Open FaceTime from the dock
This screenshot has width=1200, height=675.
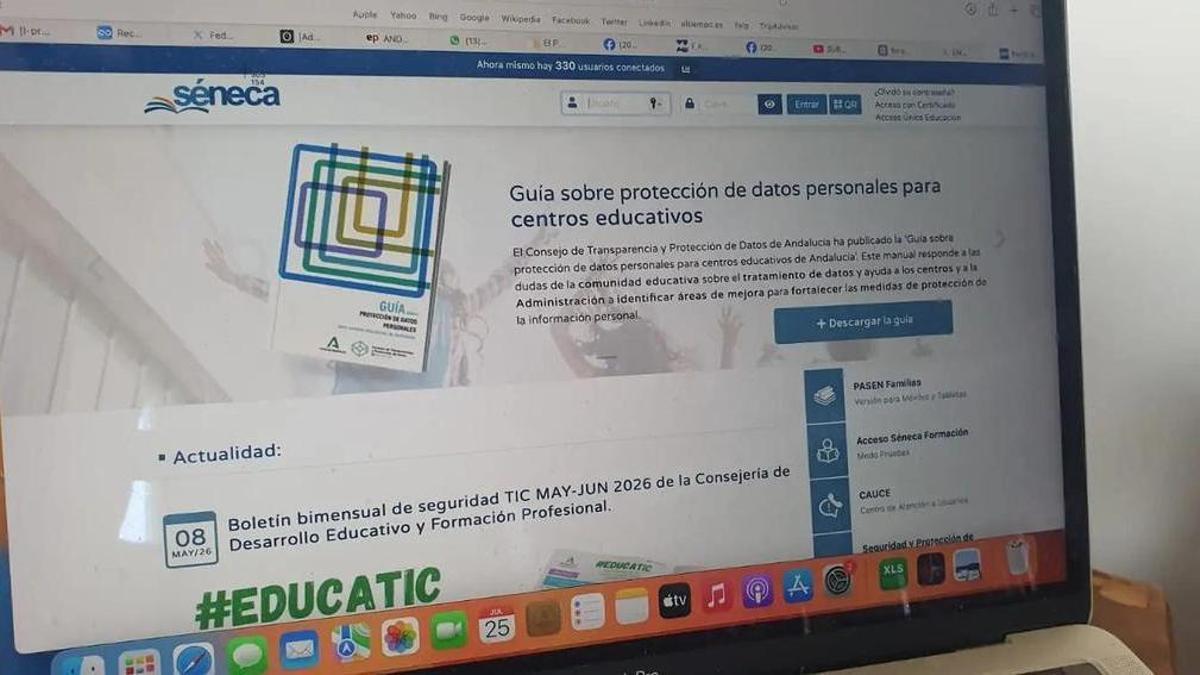click(x=449, y=630)
